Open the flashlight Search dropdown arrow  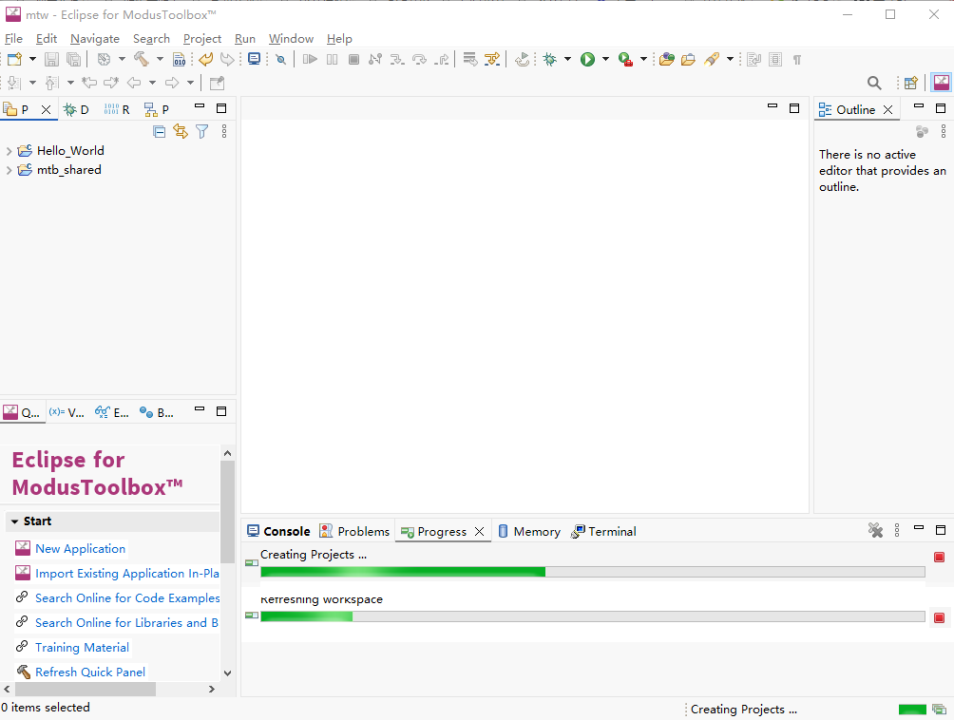(x=730, y=59)
